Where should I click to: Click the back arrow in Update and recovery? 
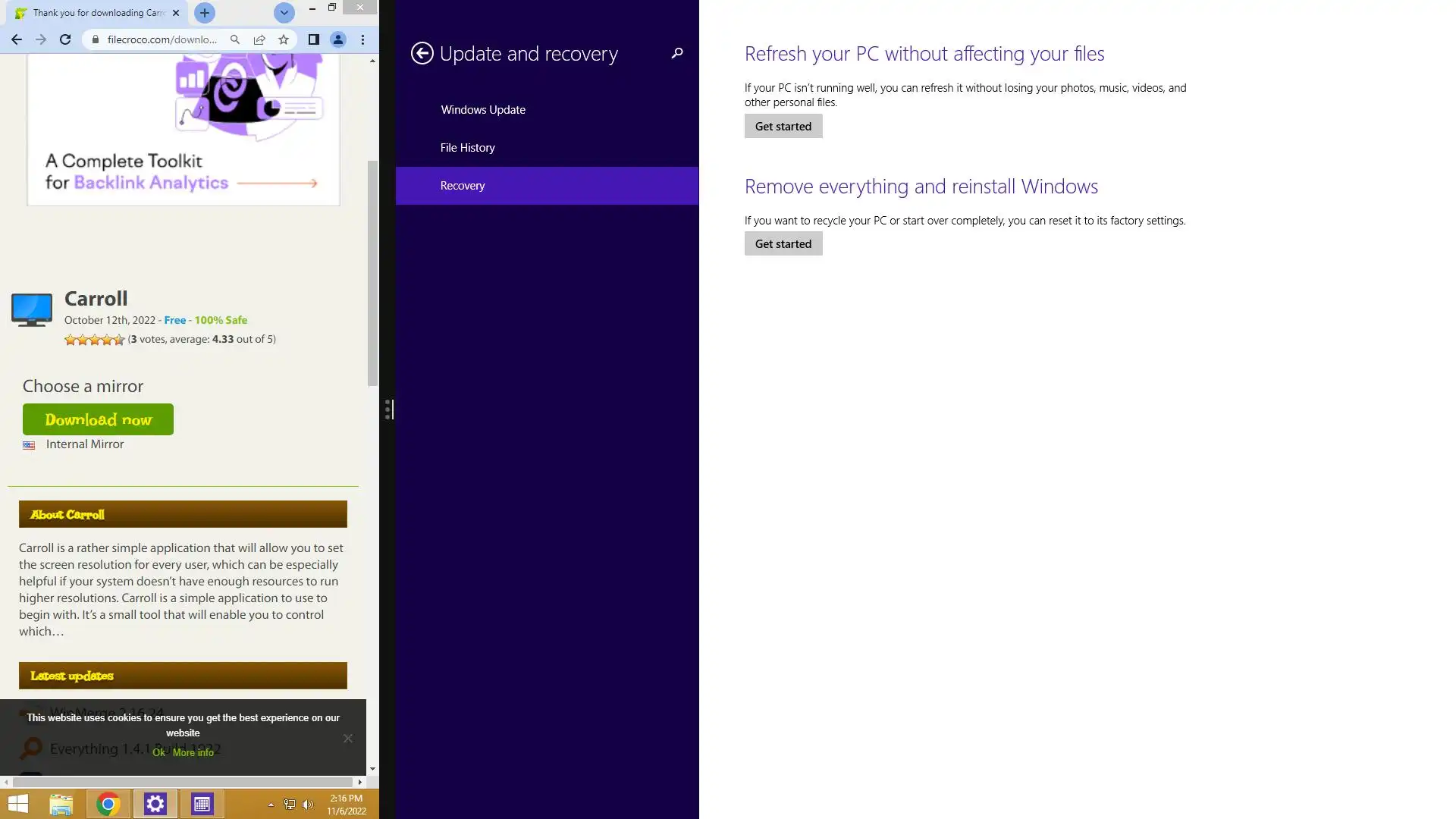(422, 53)
